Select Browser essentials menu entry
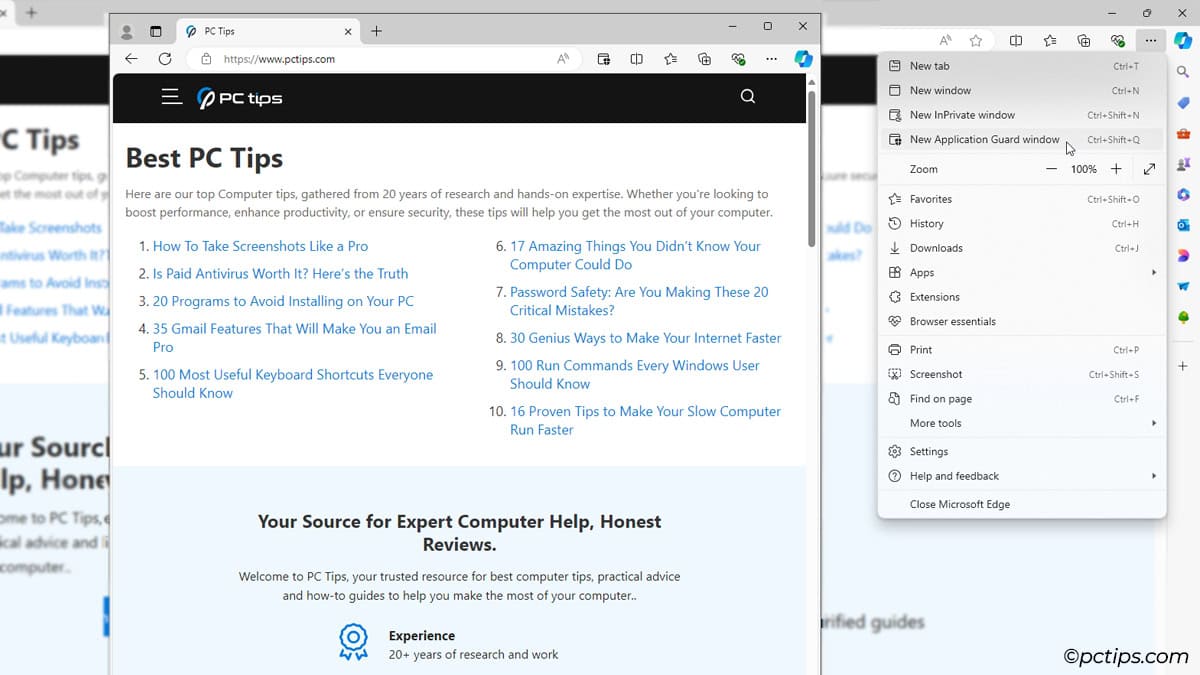Image resolution: width=1200 pixels, height=675 pixels. point(1022,322)
